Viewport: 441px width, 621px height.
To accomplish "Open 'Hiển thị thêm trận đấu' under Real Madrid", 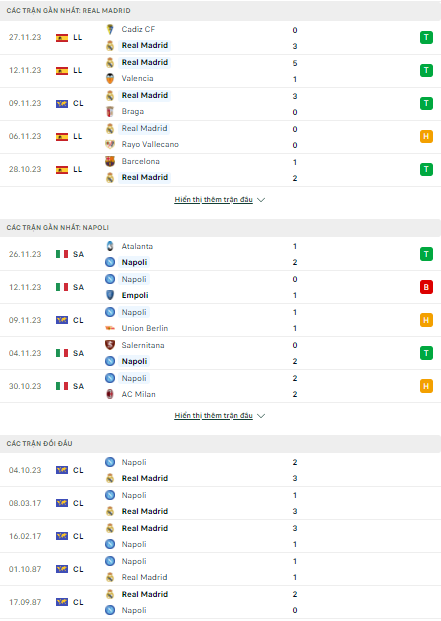I will click(213, 200).
